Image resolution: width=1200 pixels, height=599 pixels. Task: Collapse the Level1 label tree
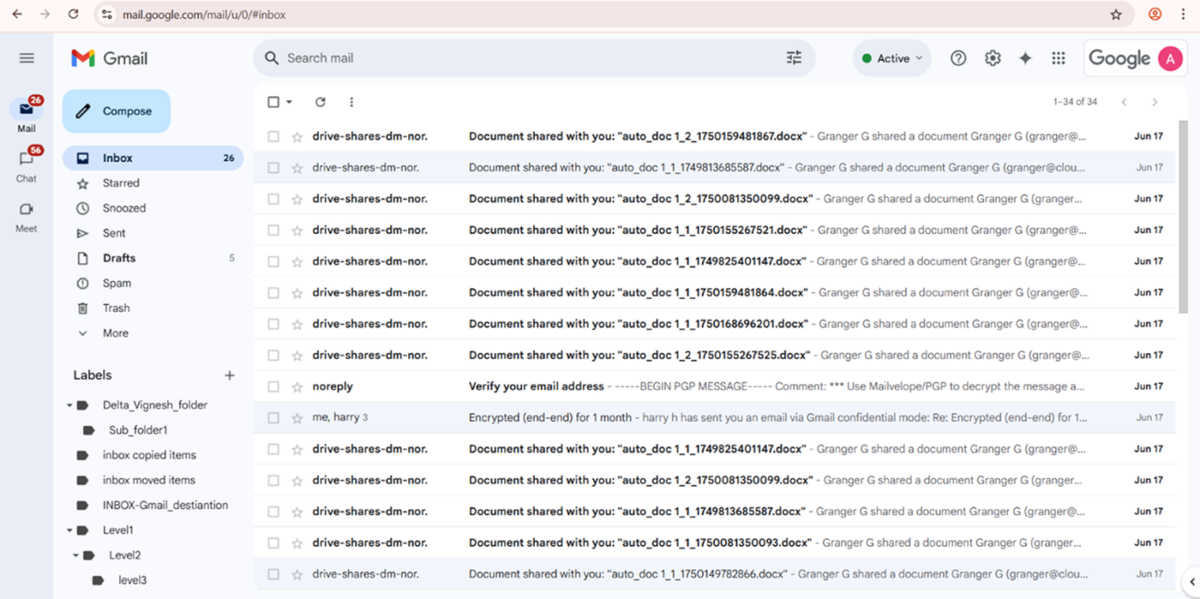click(71, 530)
